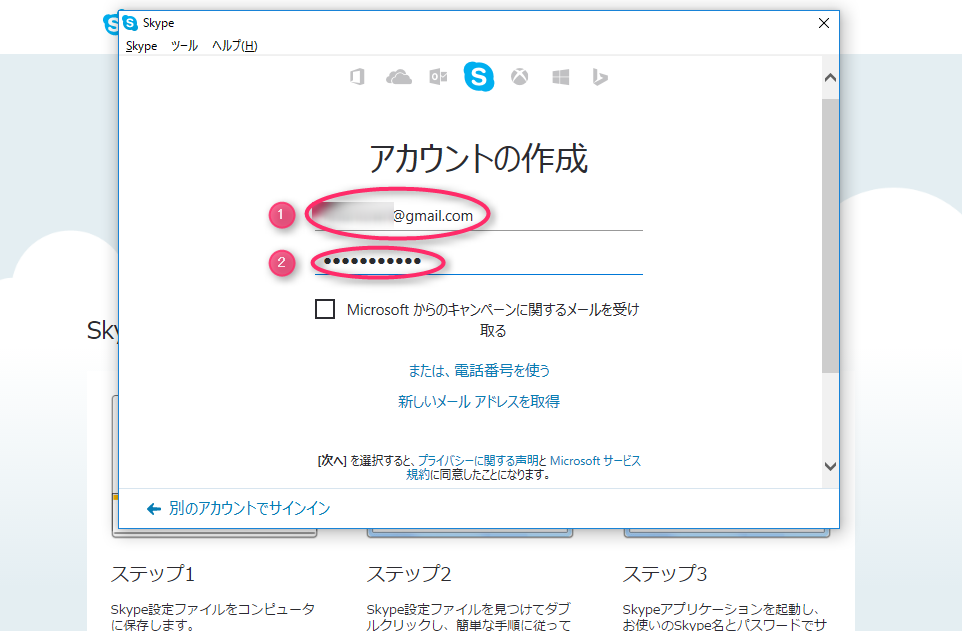Click the ステップ1 heading on the background page

(x=153, y=574)
